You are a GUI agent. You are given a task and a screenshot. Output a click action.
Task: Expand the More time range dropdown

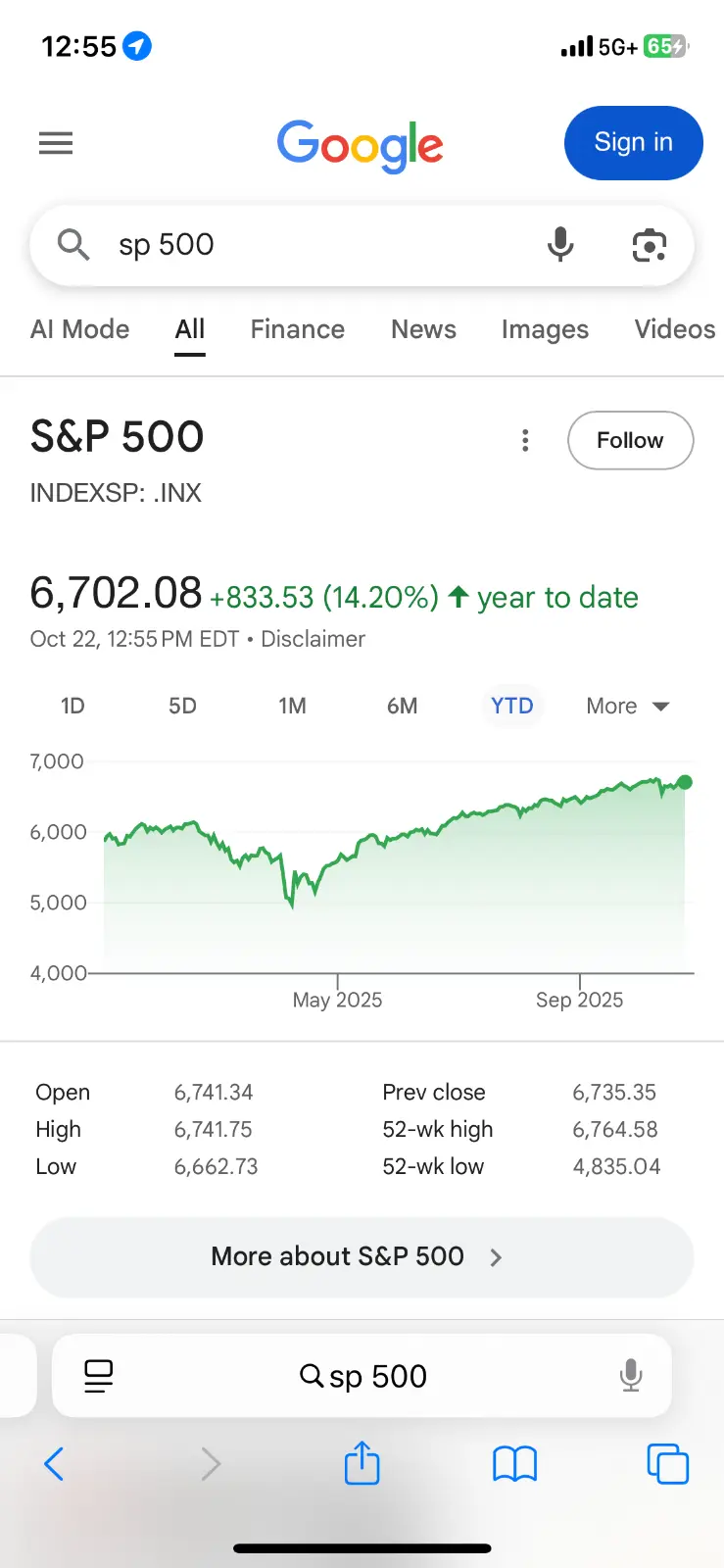click(627, 706)
